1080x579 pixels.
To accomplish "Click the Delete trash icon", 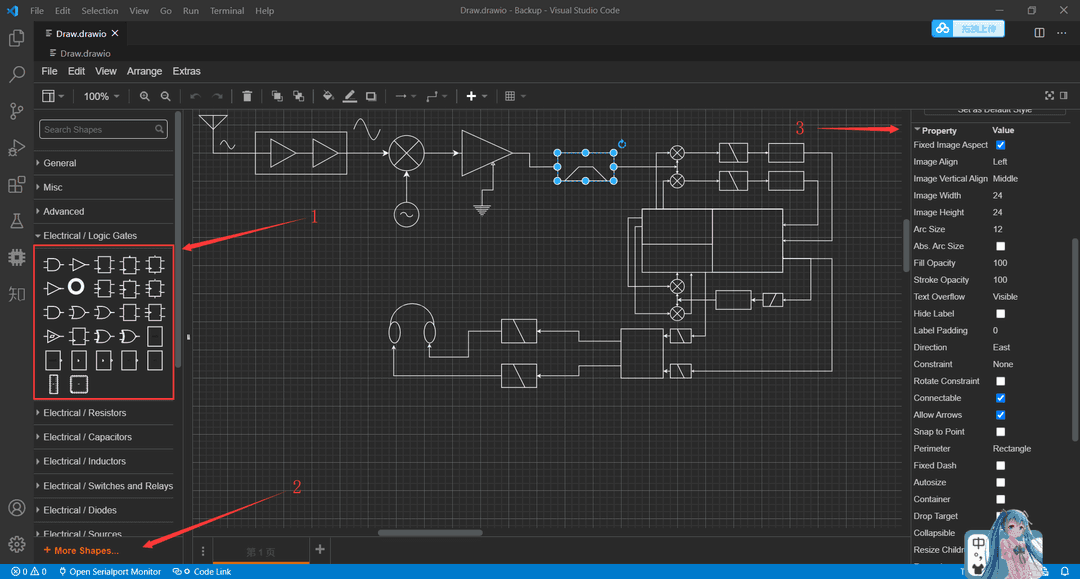I will tap(247, 95).
